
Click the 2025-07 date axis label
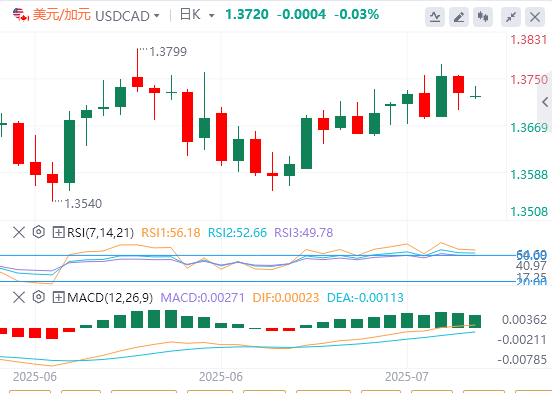point(407,377)
